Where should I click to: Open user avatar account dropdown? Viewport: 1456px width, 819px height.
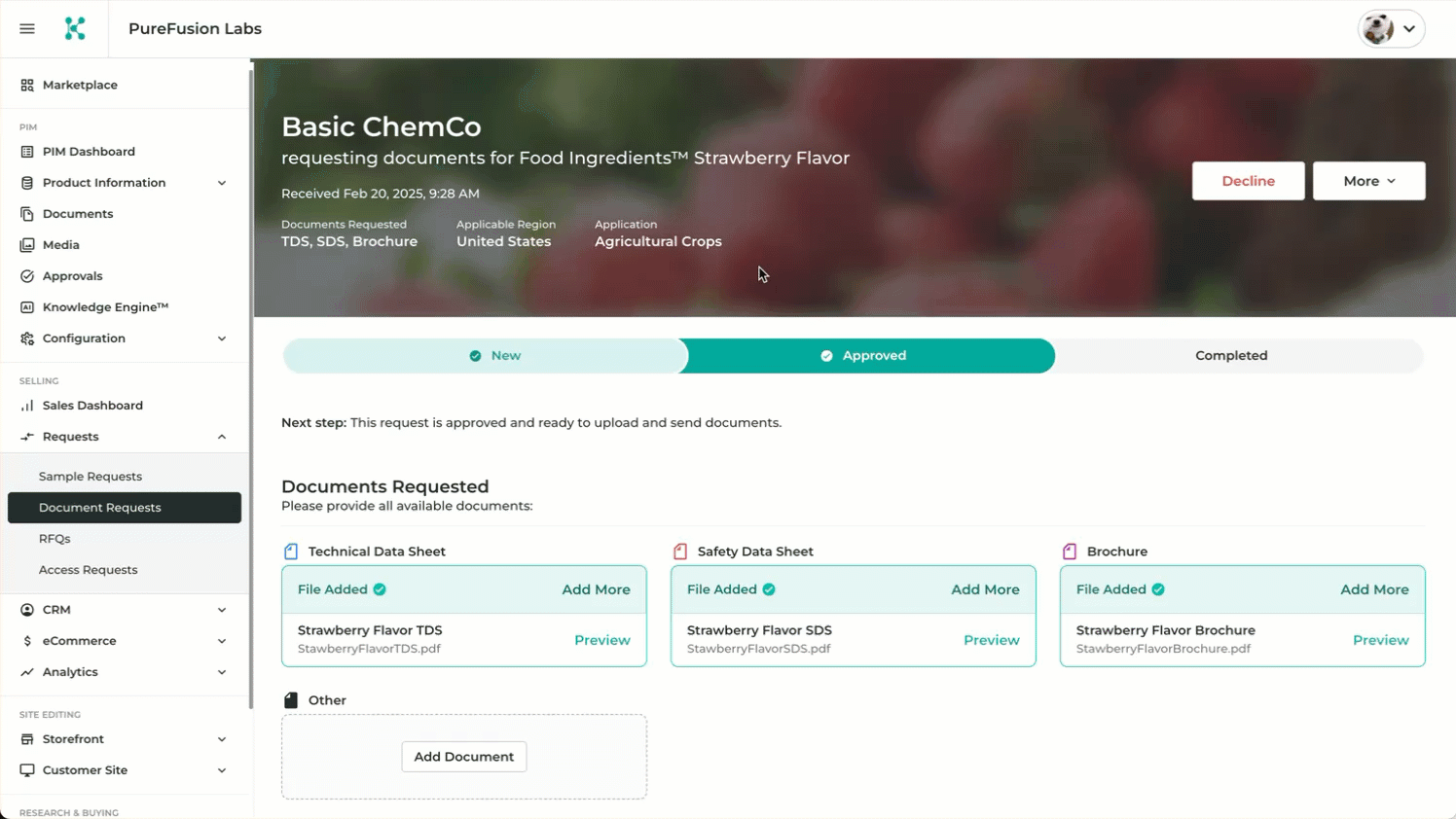[x=1391, y=29]
